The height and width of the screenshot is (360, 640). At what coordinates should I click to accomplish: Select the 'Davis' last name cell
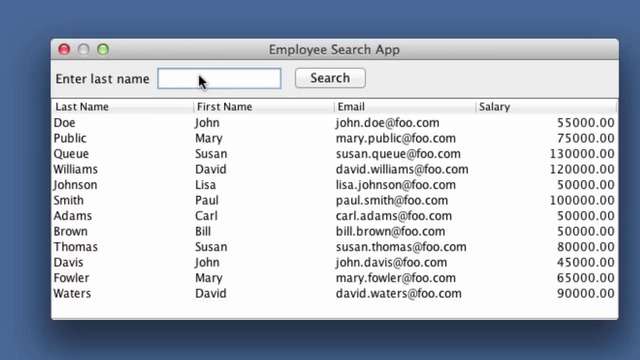point(69,262)
